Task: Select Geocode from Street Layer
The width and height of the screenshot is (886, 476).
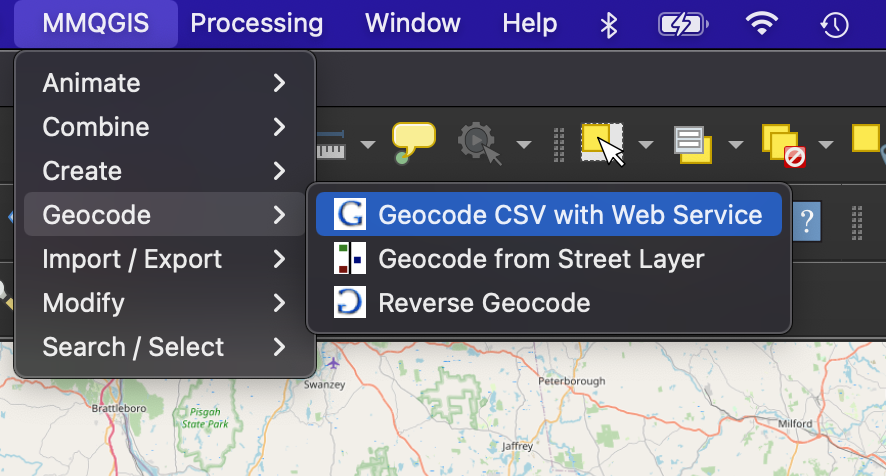Action: (x=540, y=259)
